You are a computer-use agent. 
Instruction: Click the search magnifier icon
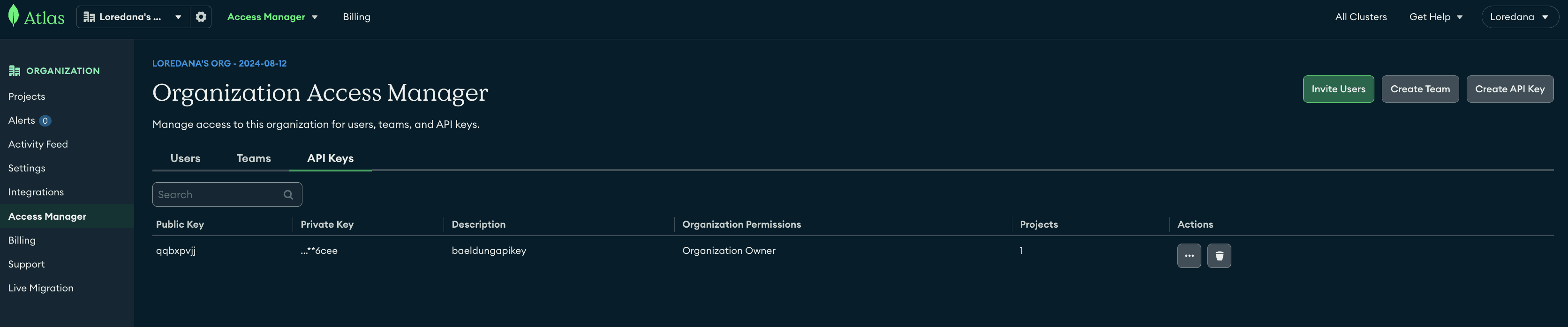(x=288, y=194)
